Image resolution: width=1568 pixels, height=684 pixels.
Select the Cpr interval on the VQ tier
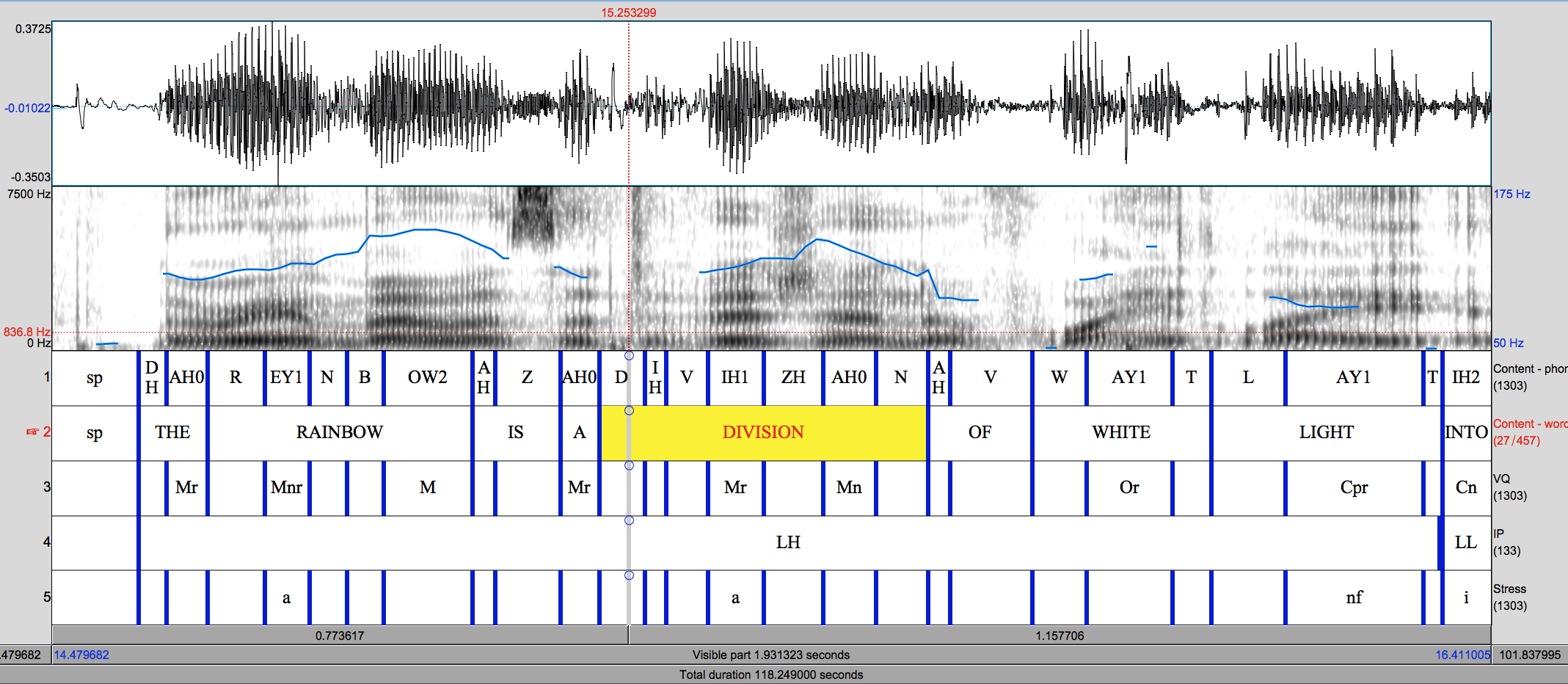(x=1353, y=488)
